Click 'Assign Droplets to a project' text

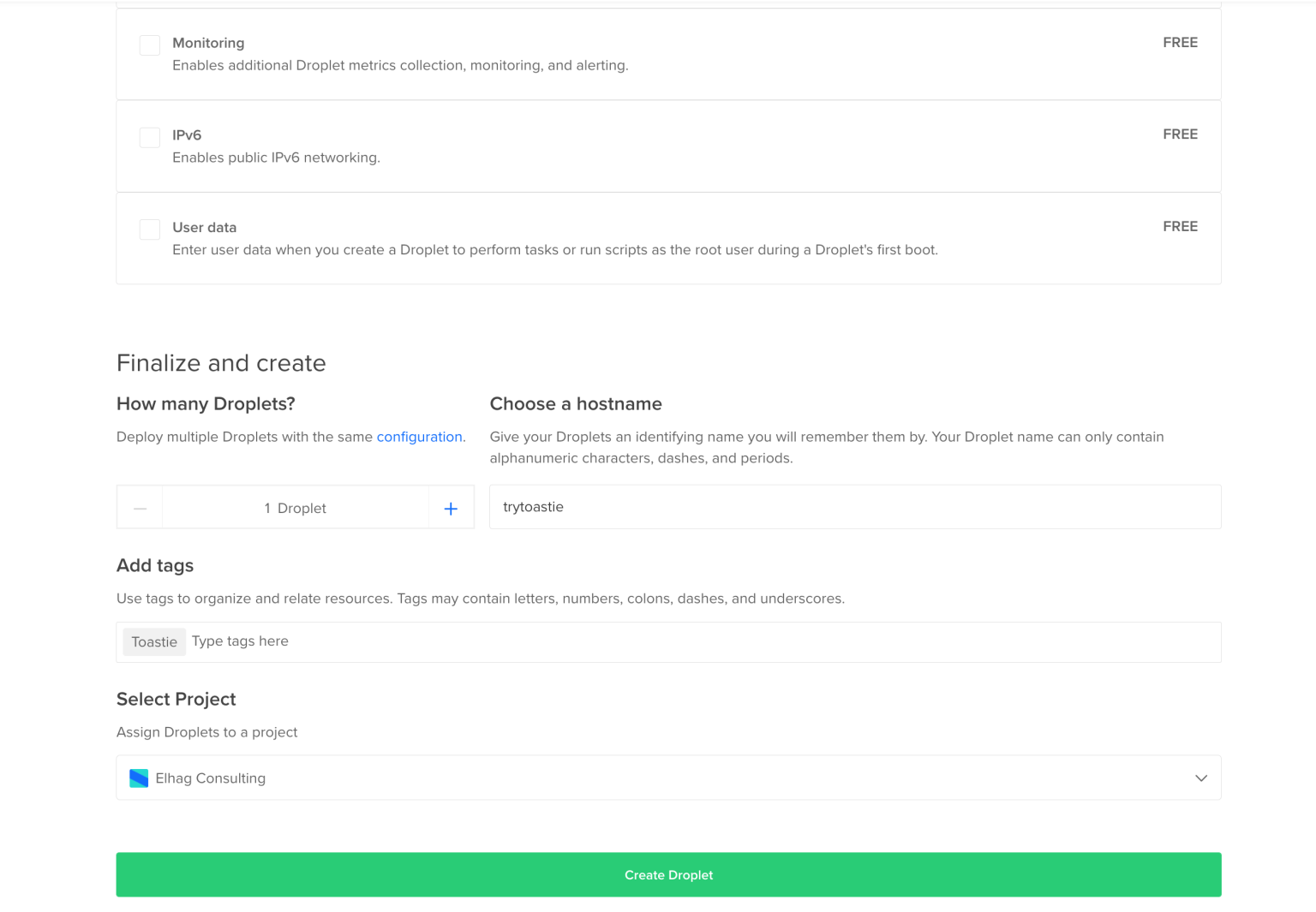(207, 732)
